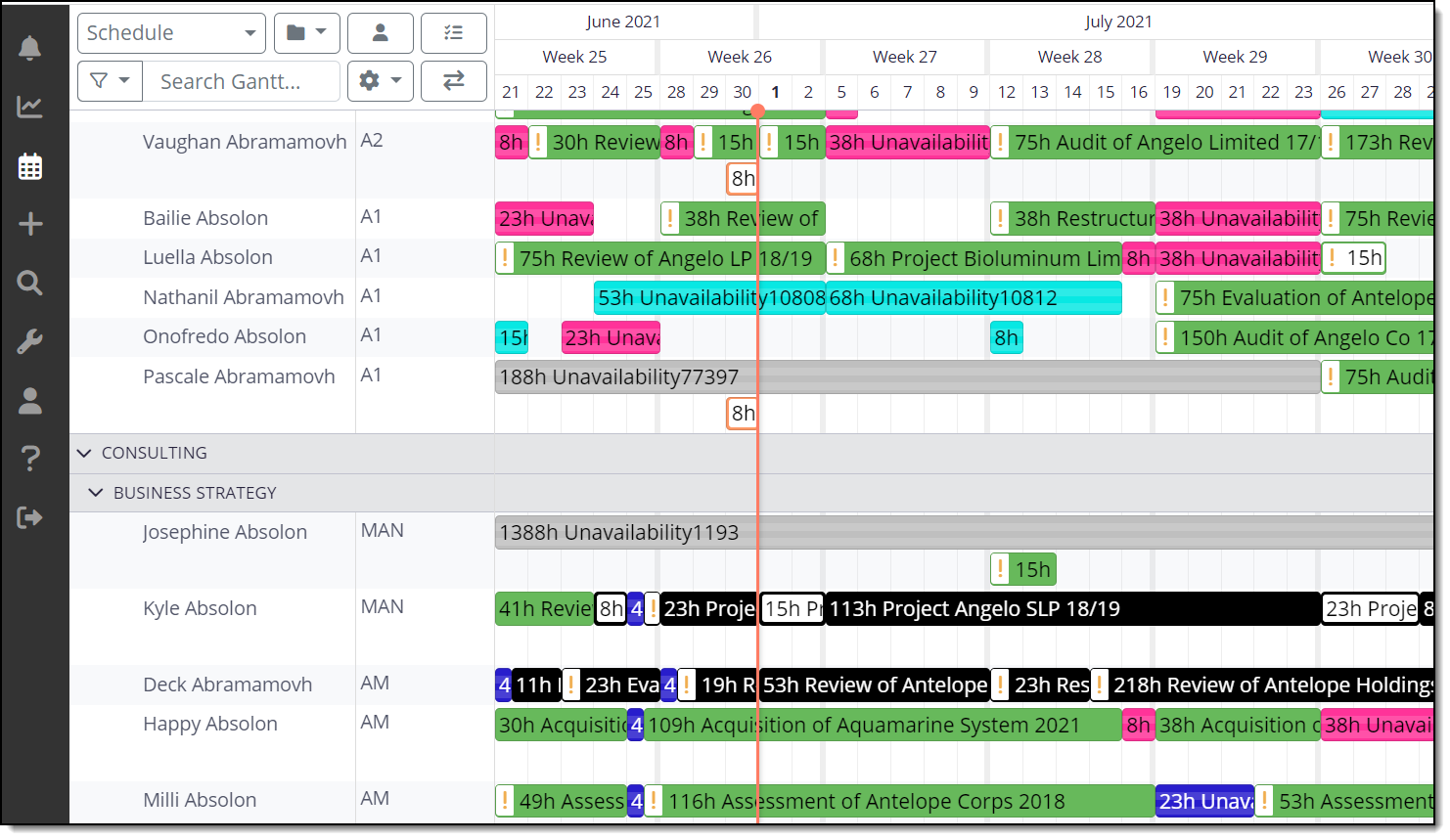The height and width of the screenshot is (840, 1450).
Task: Open 53h Review of Antelope task for Deck
Action: (x=874, y=685)
